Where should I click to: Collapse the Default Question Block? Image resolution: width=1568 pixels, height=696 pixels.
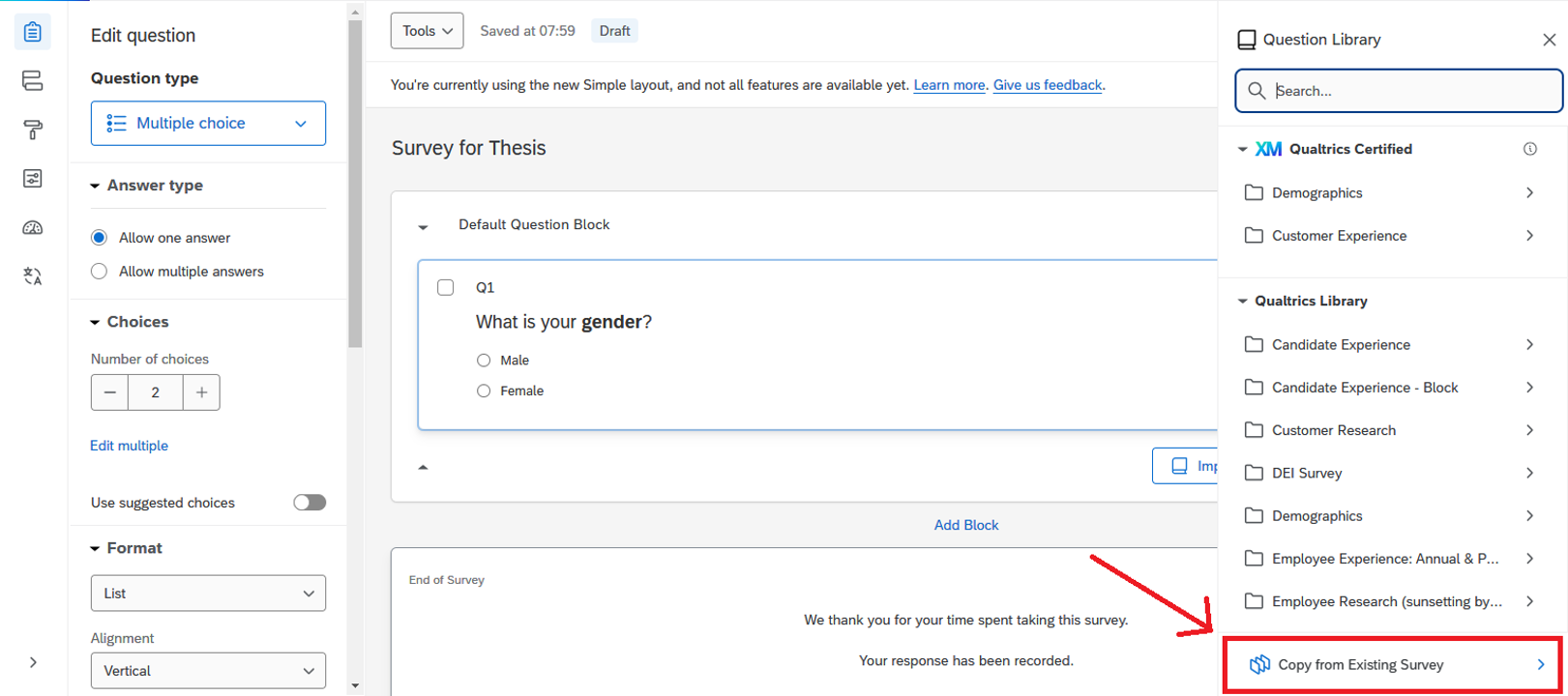pos(423,226)
